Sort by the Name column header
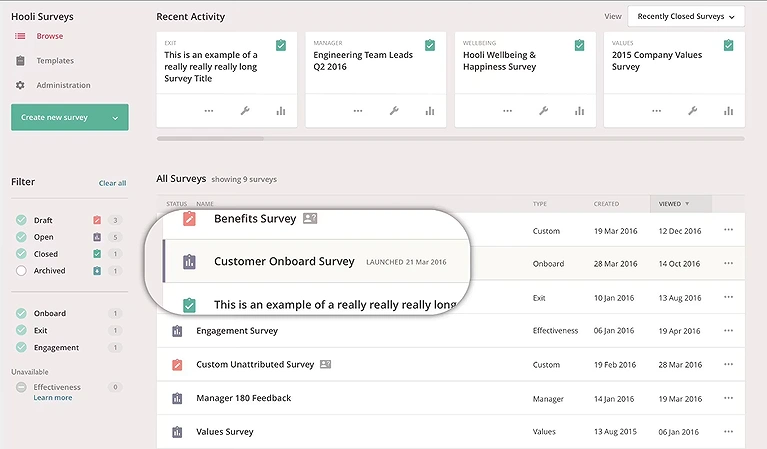767x449 pixels. click(x=204, y=203)
